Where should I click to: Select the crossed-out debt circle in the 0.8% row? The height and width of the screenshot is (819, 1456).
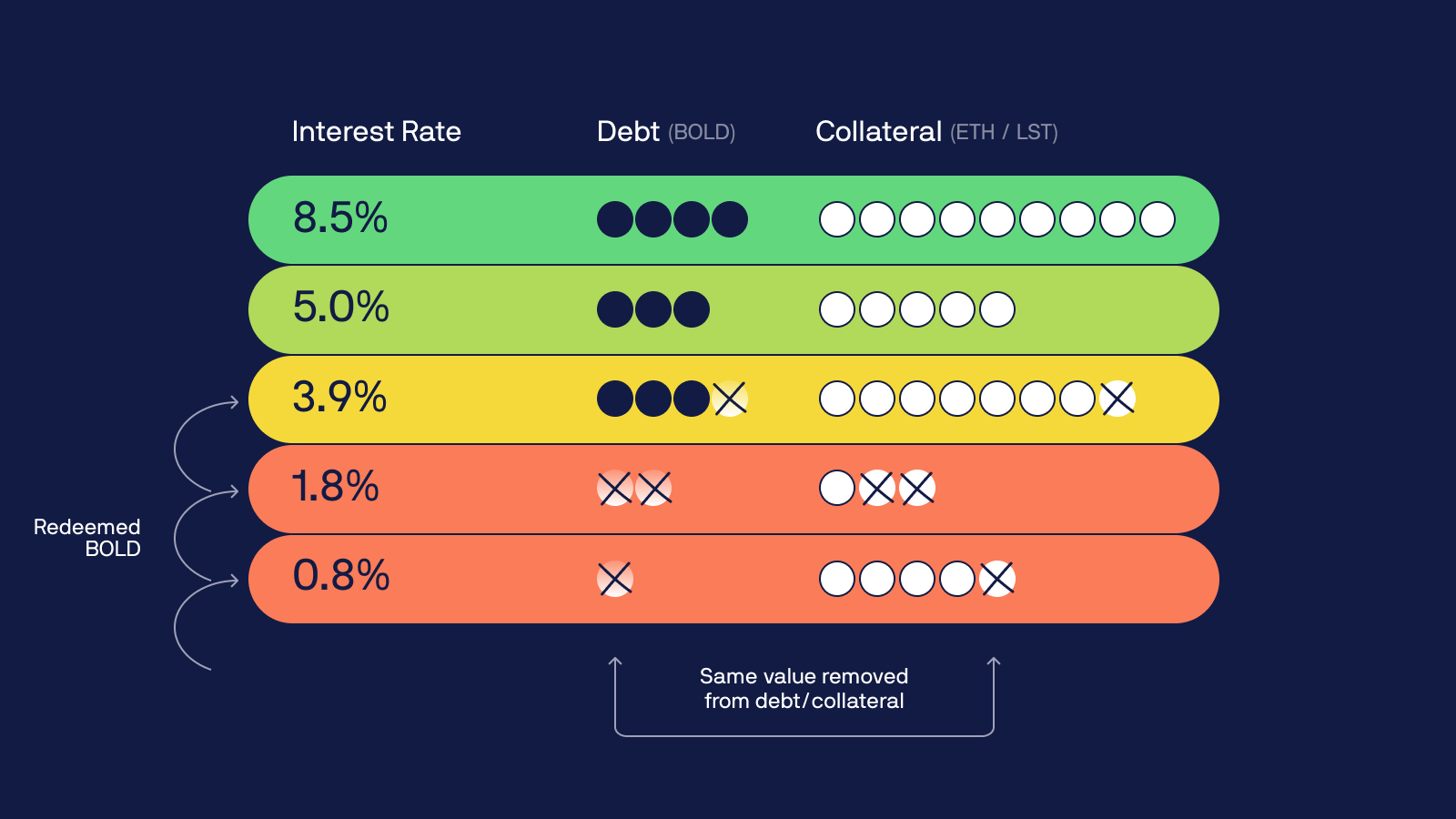615,579
